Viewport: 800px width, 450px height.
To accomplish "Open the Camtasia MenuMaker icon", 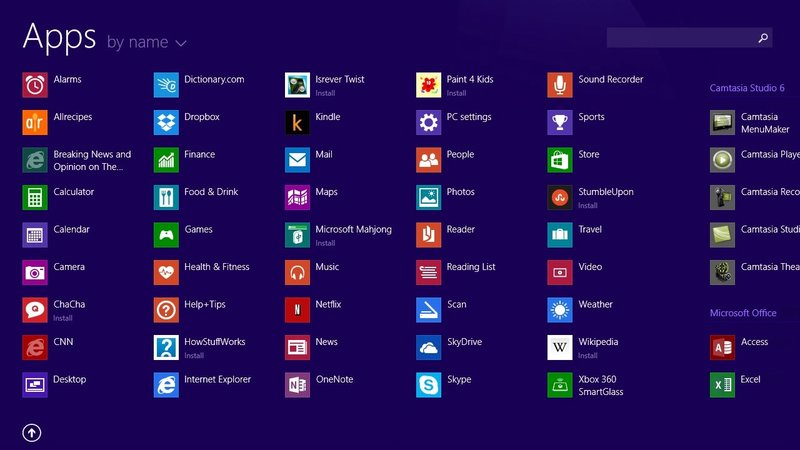I will click(722, 123).
